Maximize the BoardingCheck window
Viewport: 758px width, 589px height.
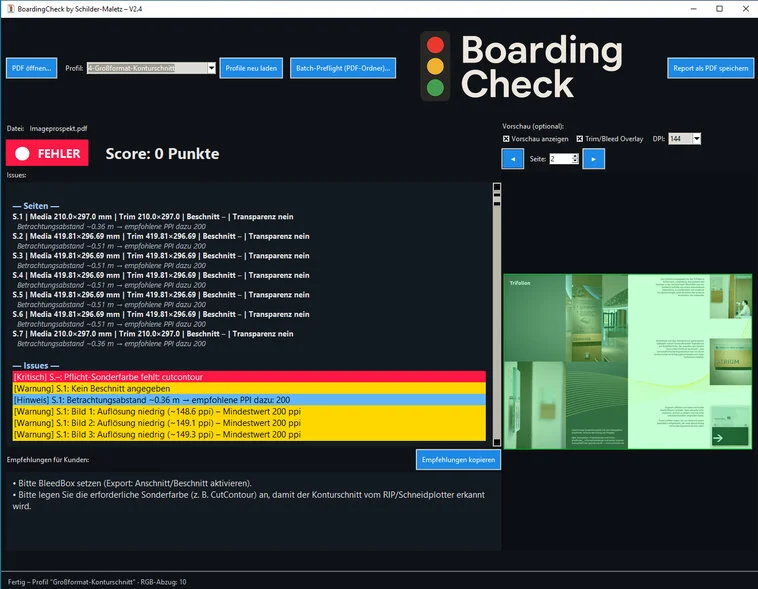719,8
